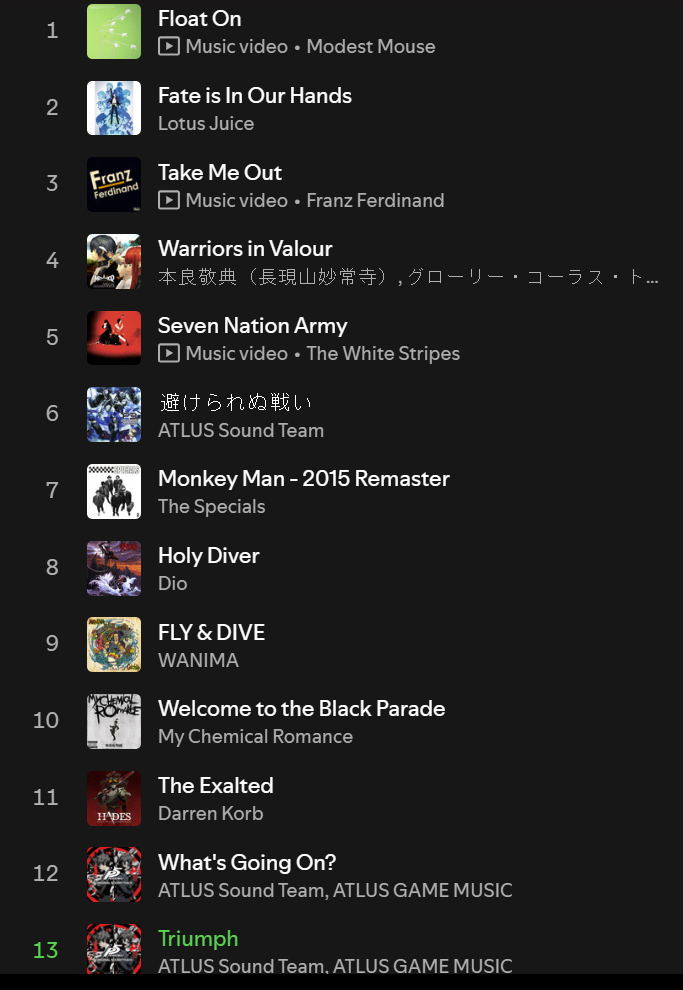Go to Lotus Juice artist link
This screenshot has width=683, height=990.
tap(206, 124)
